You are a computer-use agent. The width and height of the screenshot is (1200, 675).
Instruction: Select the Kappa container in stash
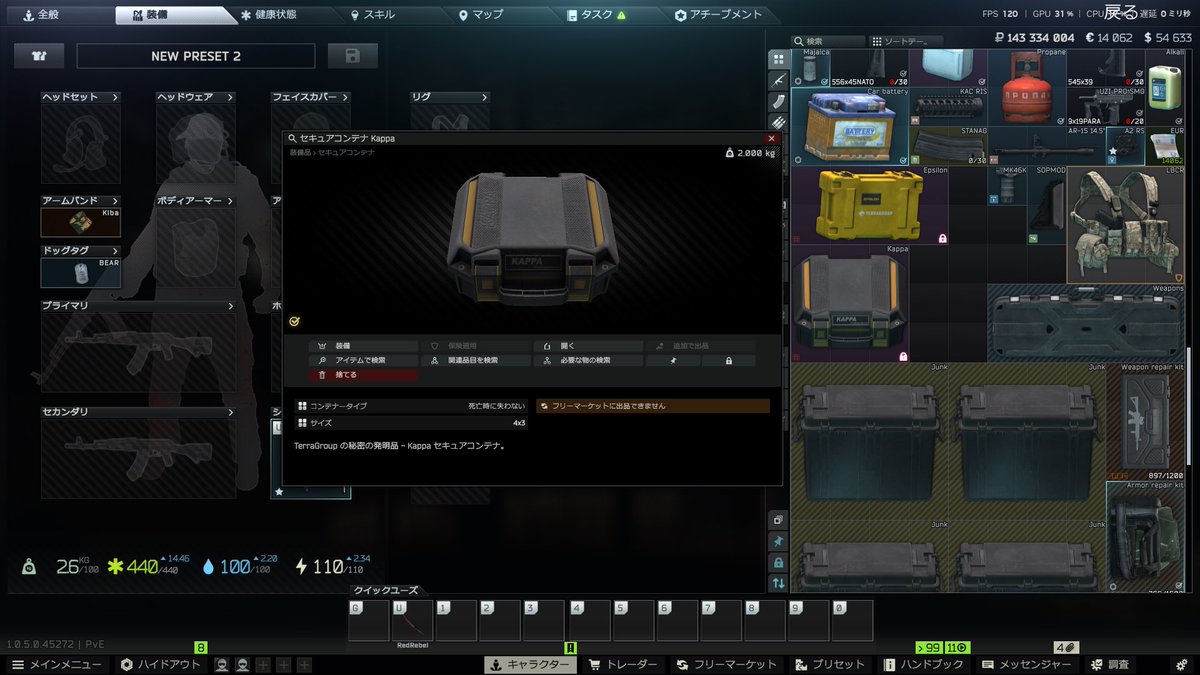850,303
